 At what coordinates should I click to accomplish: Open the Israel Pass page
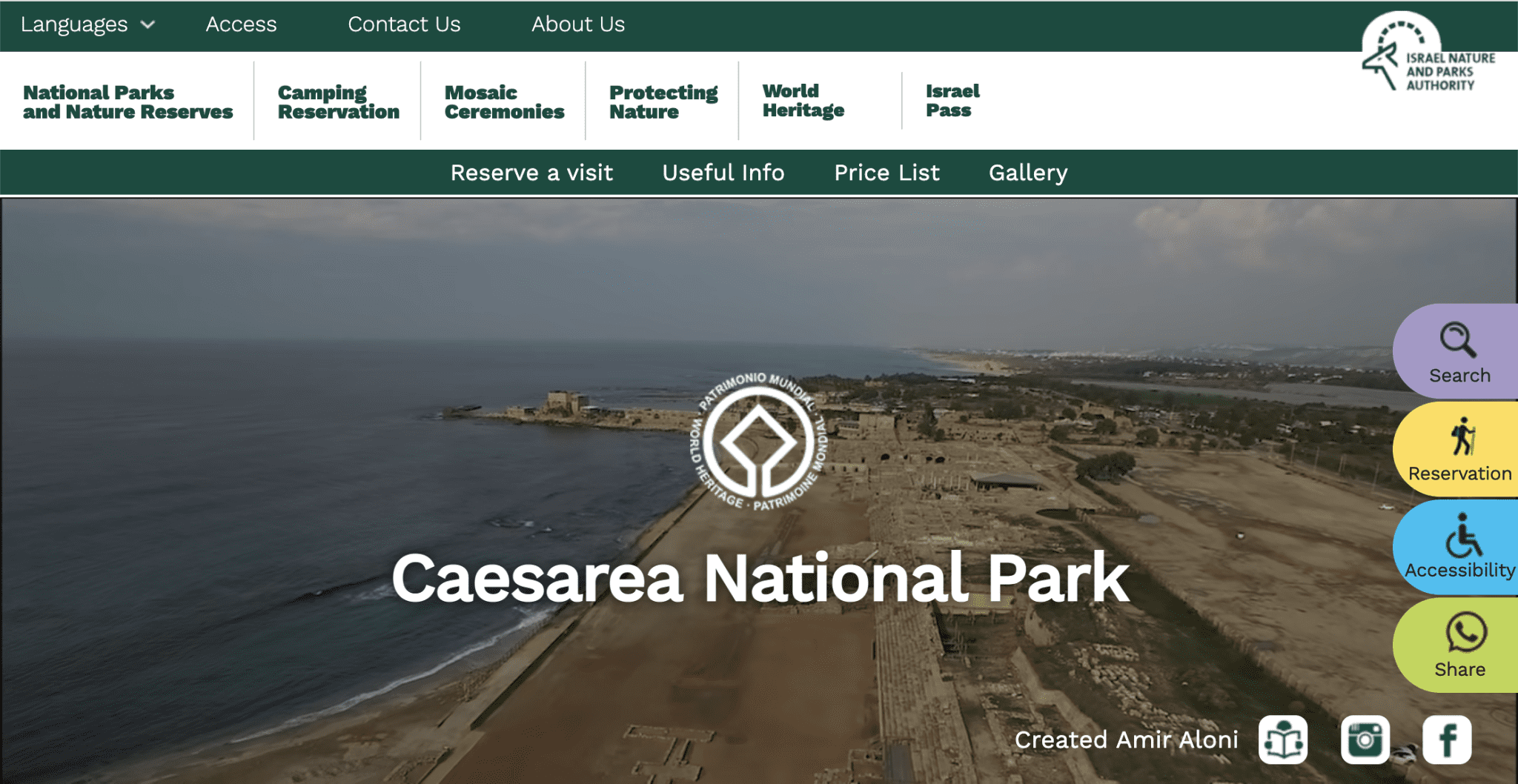pyautogui.click(x=952, y=100)
